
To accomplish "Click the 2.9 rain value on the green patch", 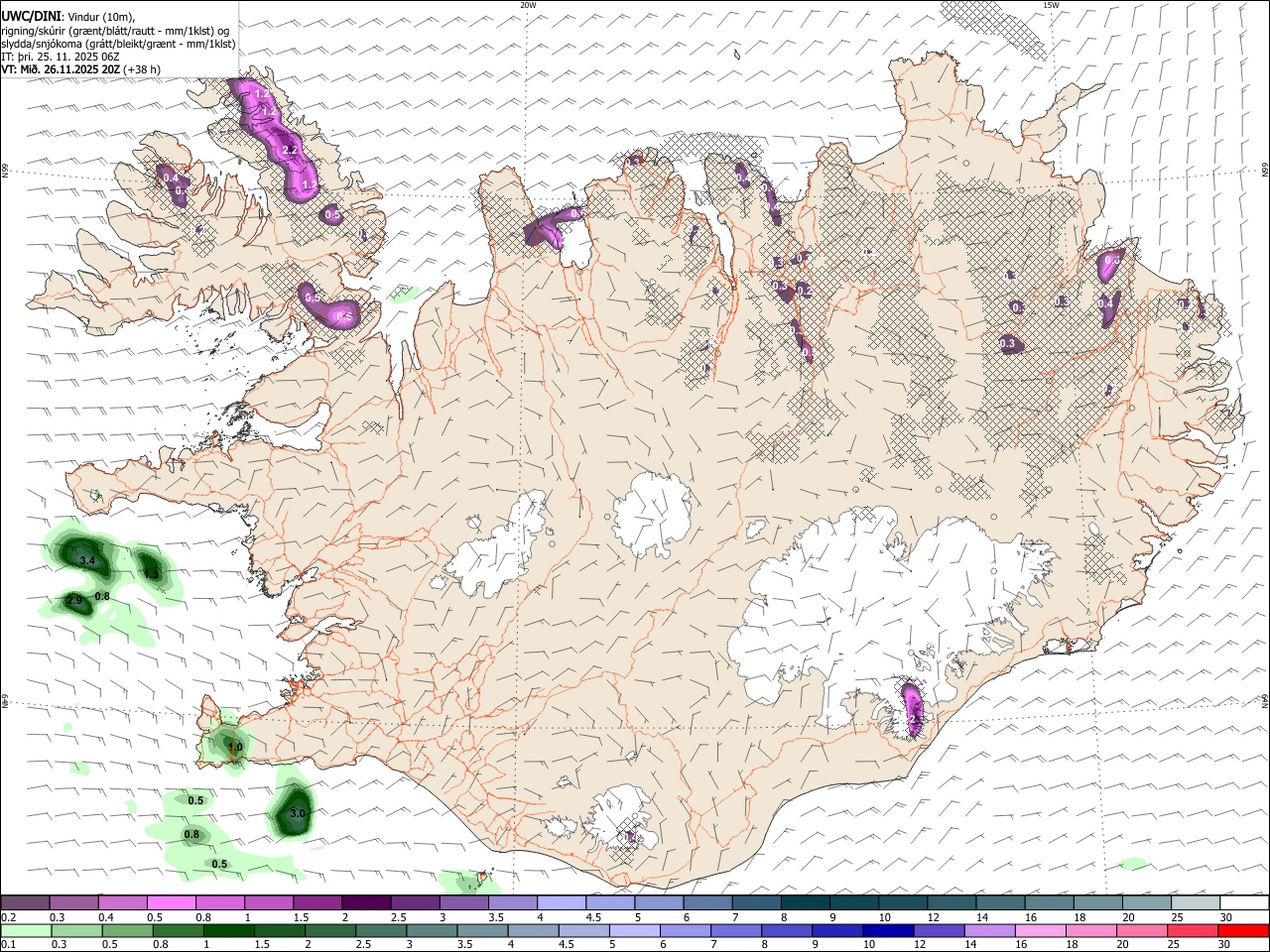I will click(74, 601).
